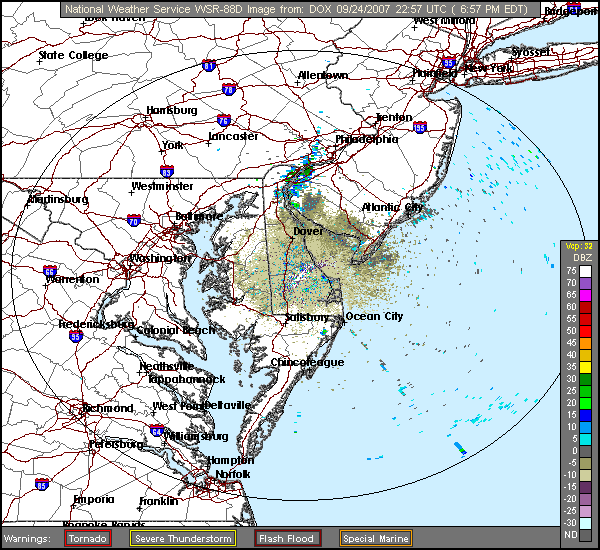Click the Atlantic City label
Image resolution: width=600 pixels, height=550 pixels.
(x=392, y=207)
